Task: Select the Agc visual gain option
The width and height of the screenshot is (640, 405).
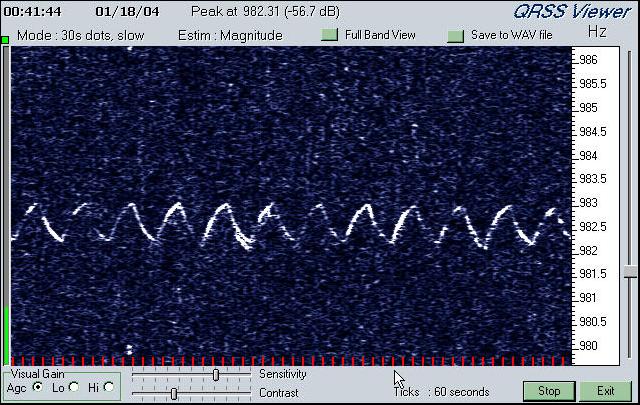Action: click(x=38, y=387)
